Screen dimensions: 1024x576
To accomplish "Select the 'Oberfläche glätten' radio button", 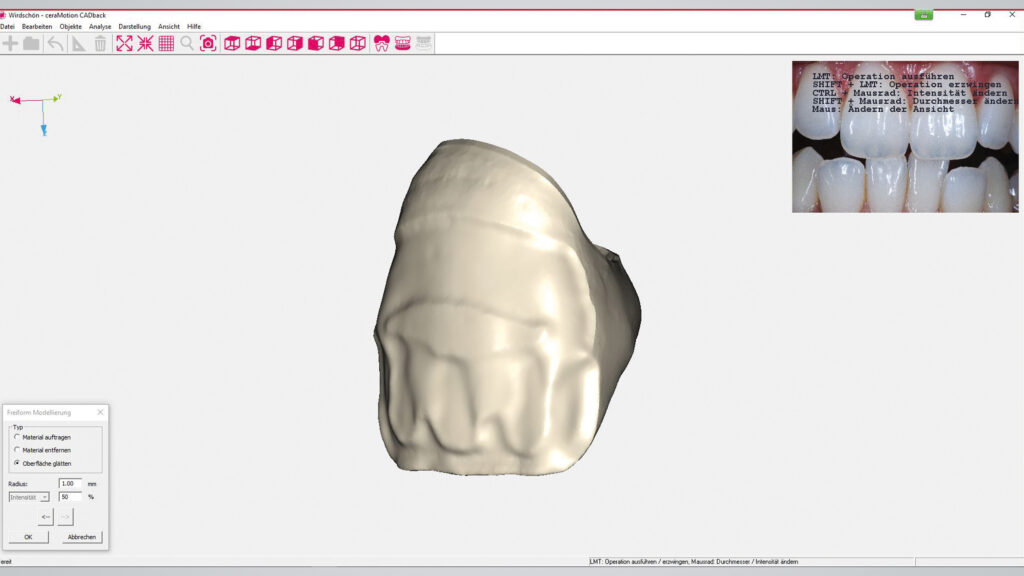I will [17, 463].
